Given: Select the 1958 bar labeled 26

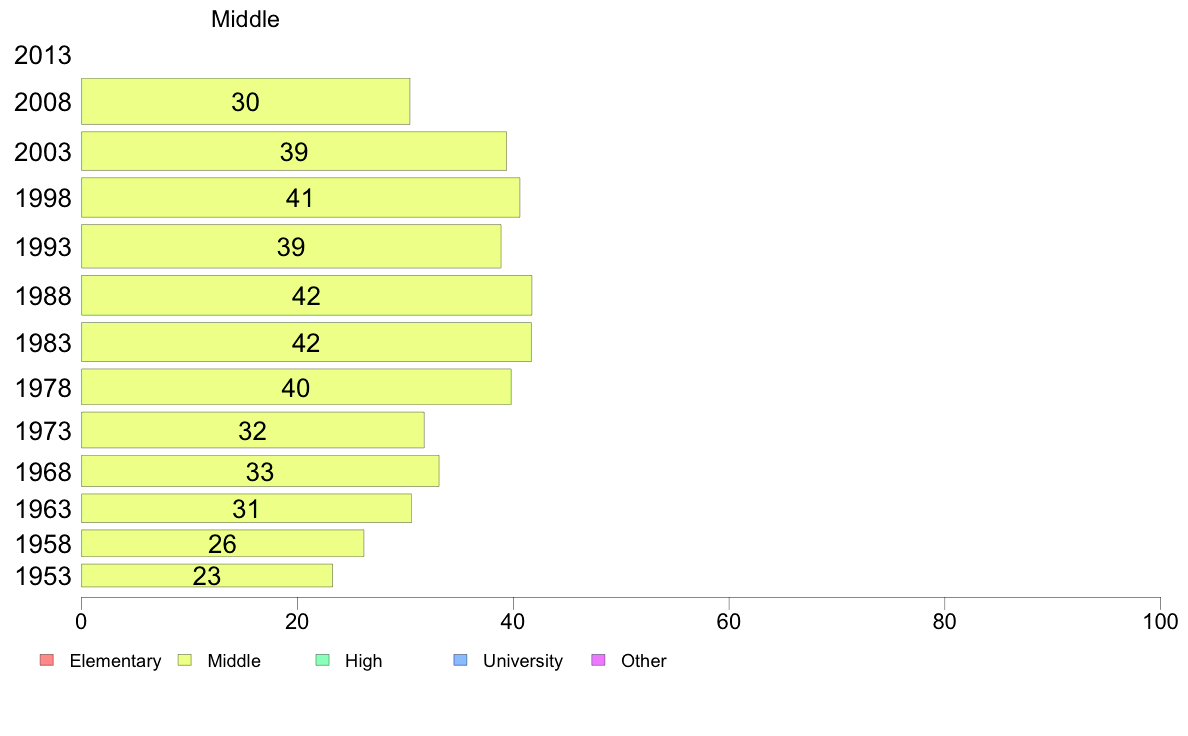Looking at the screenshot, I should click(222, 543).
